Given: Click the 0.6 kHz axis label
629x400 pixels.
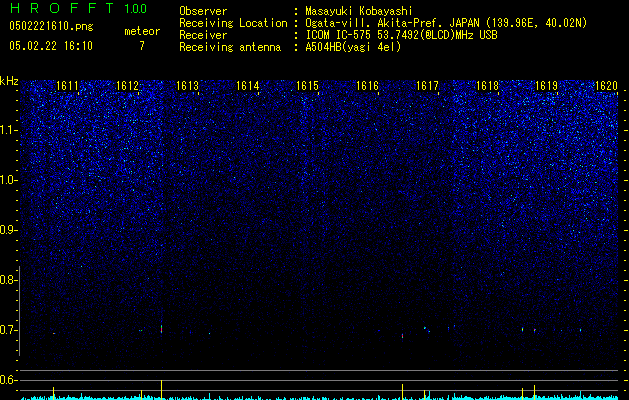Looking at the screenshot, I should tap(9, 380).
